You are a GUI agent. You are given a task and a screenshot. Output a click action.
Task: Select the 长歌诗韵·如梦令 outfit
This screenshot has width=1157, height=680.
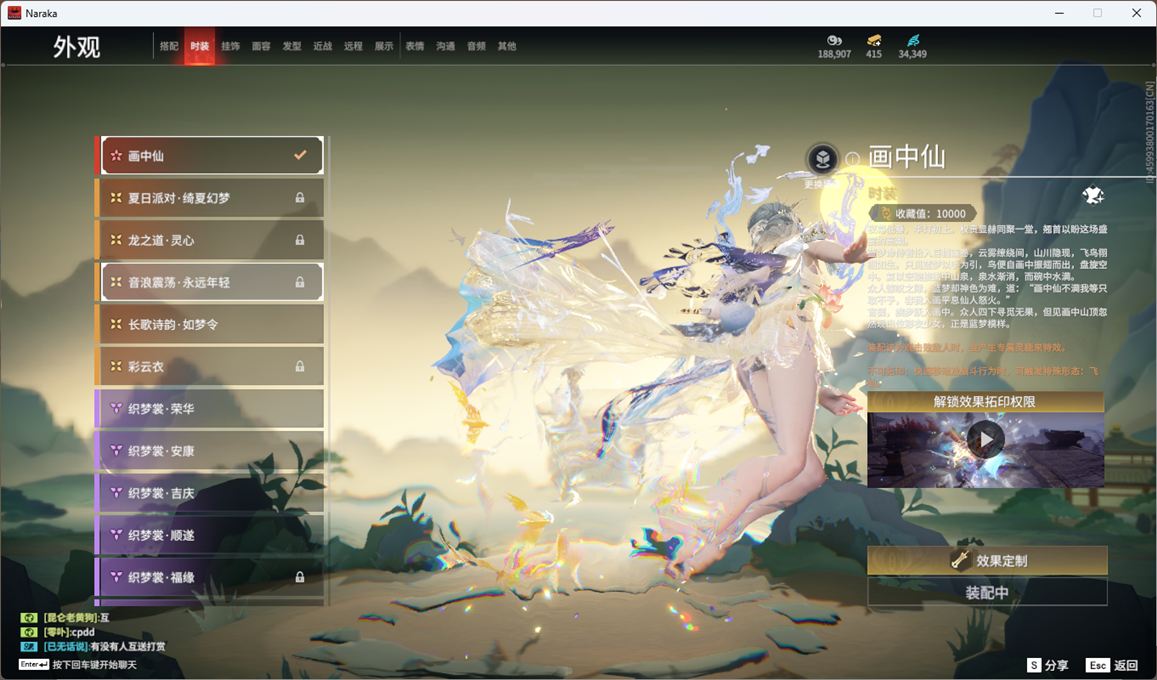click(210, 325)
